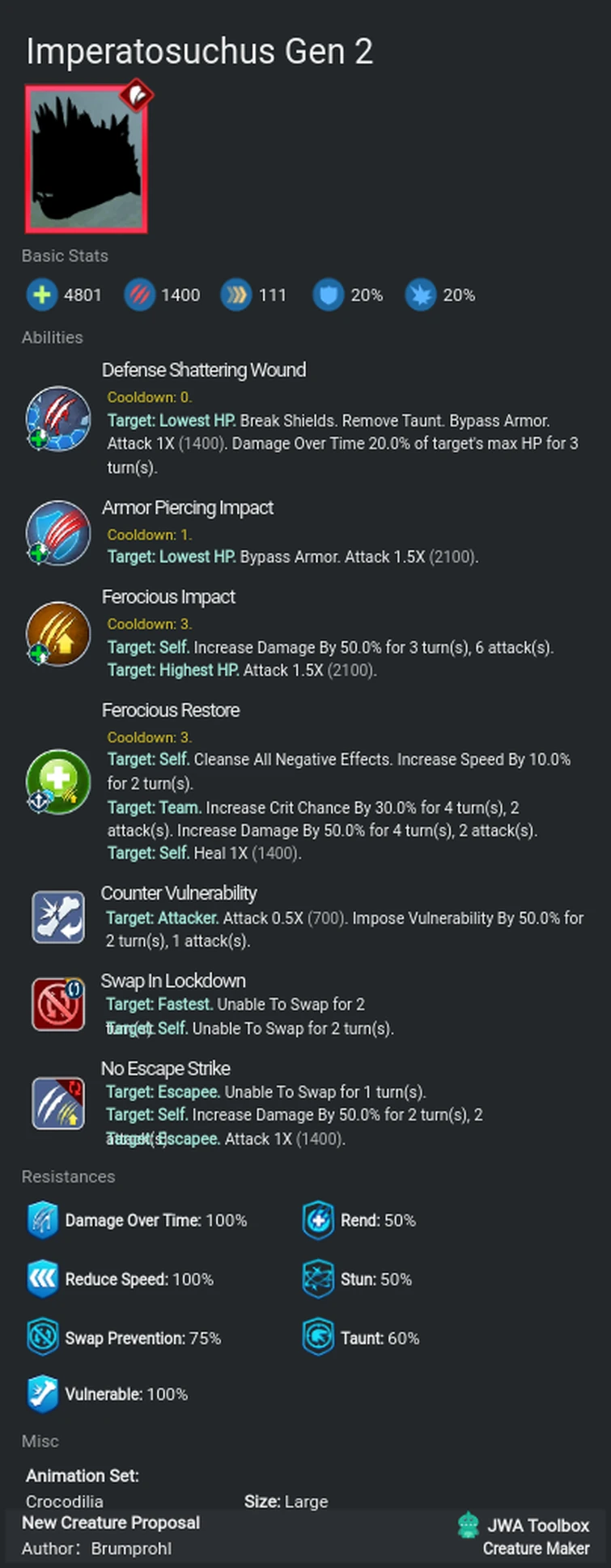Click the critical chance burst stat icon
Screen dimensions: 611x1568
tap(420, 295)
